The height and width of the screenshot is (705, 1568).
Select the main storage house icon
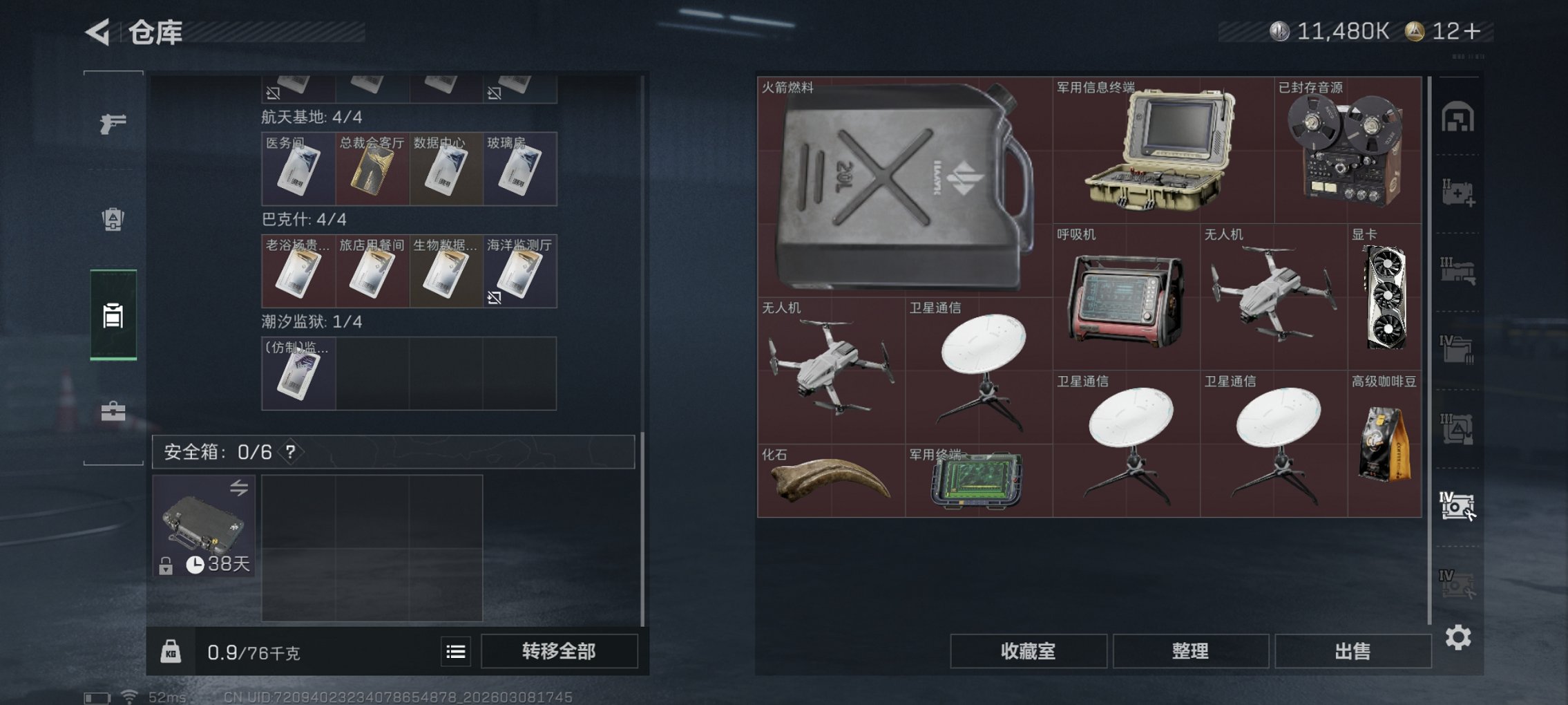1457,116
